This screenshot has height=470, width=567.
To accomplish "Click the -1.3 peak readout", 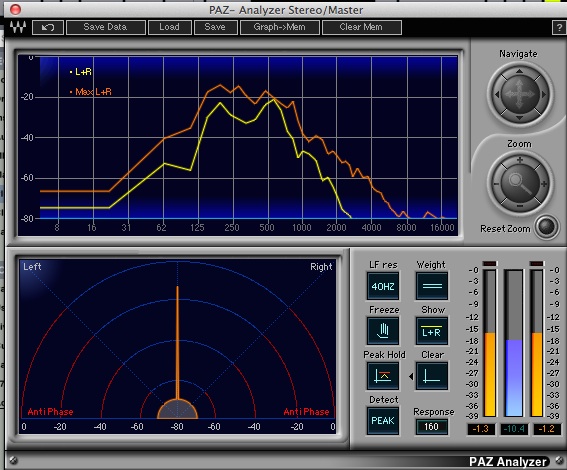I will click(481, 429).
